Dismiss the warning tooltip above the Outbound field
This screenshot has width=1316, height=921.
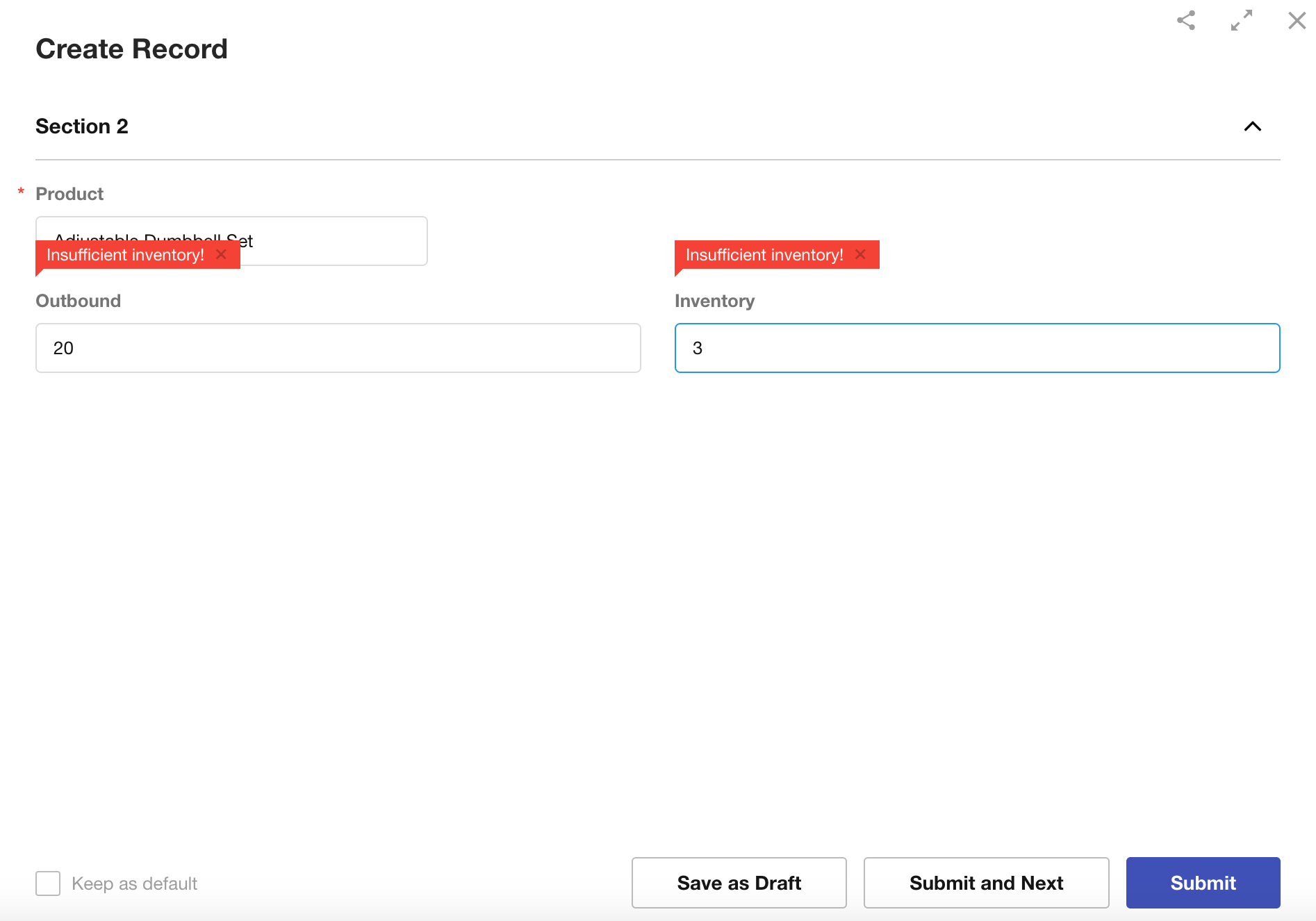(x=222, y=254)
